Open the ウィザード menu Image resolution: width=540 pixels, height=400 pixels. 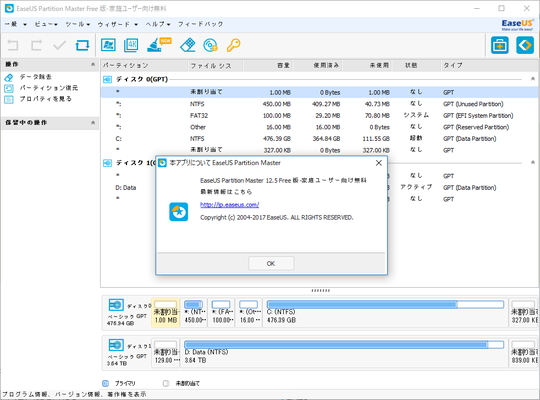pos(117,24)
